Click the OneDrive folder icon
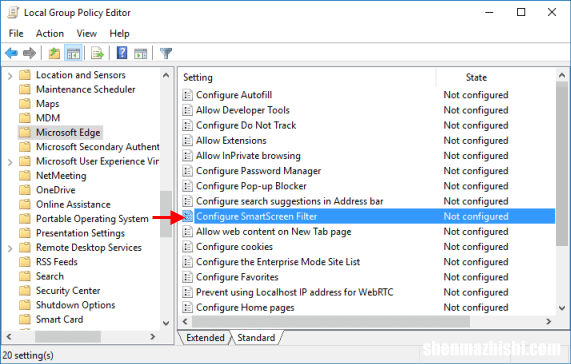The height and width of the screenshot is (364, 571). pyautogui.click(x=25, y=190)
